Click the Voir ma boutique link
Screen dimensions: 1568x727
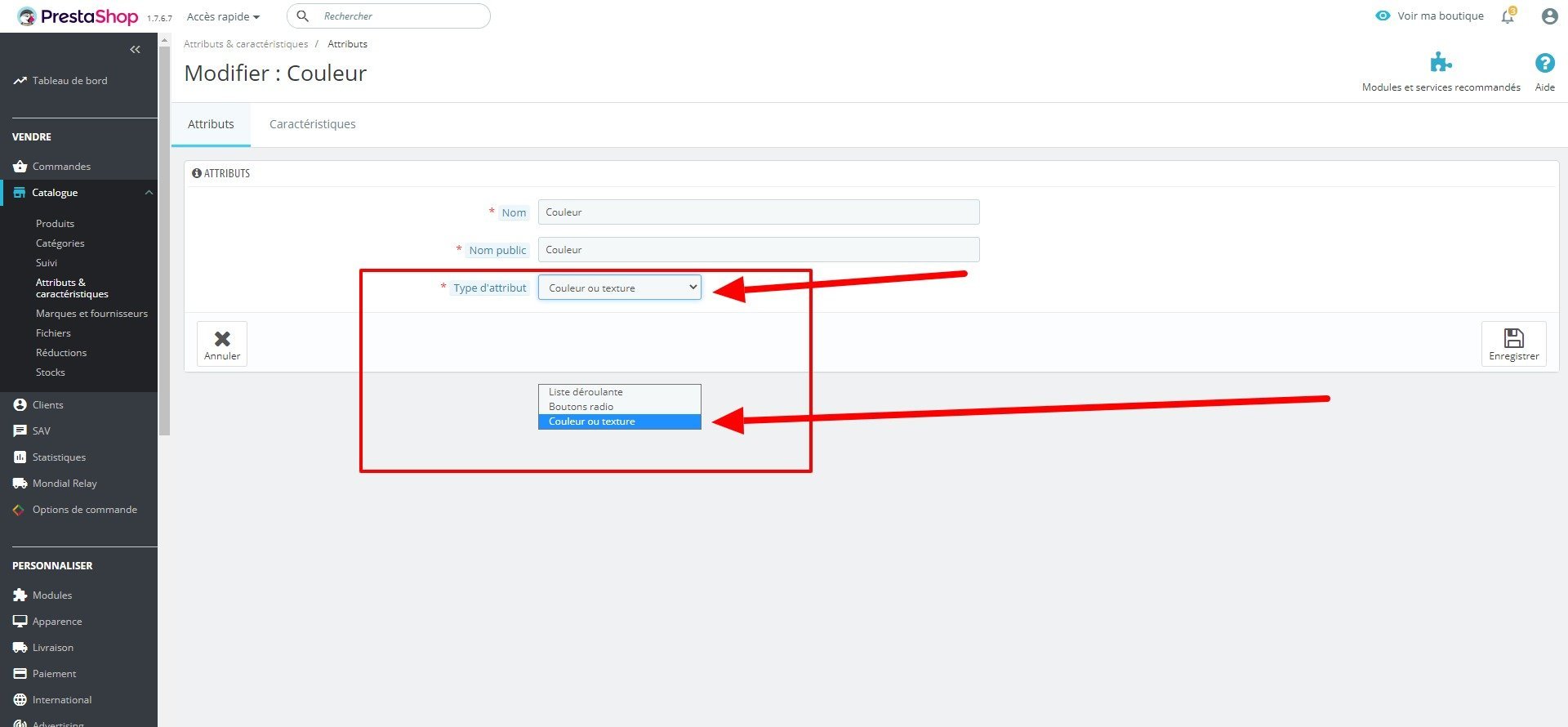1440,16
